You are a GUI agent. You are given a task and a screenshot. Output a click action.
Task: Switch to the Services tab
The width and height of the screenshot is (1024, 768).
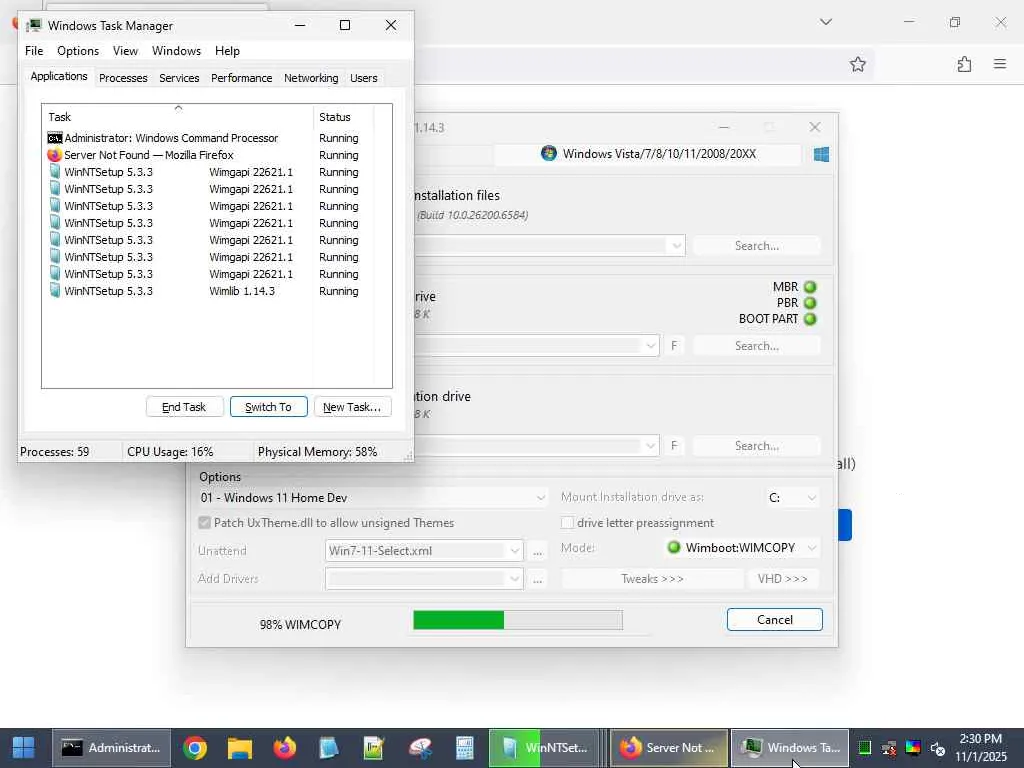[179, 78]
